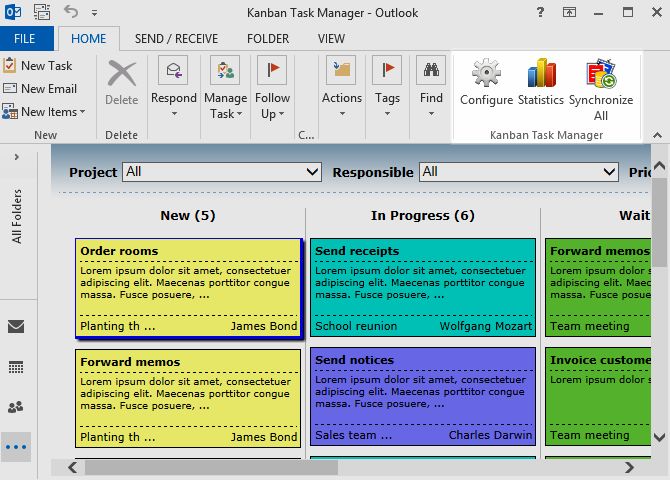Open the Find dropdown arrow

point(431,114)
